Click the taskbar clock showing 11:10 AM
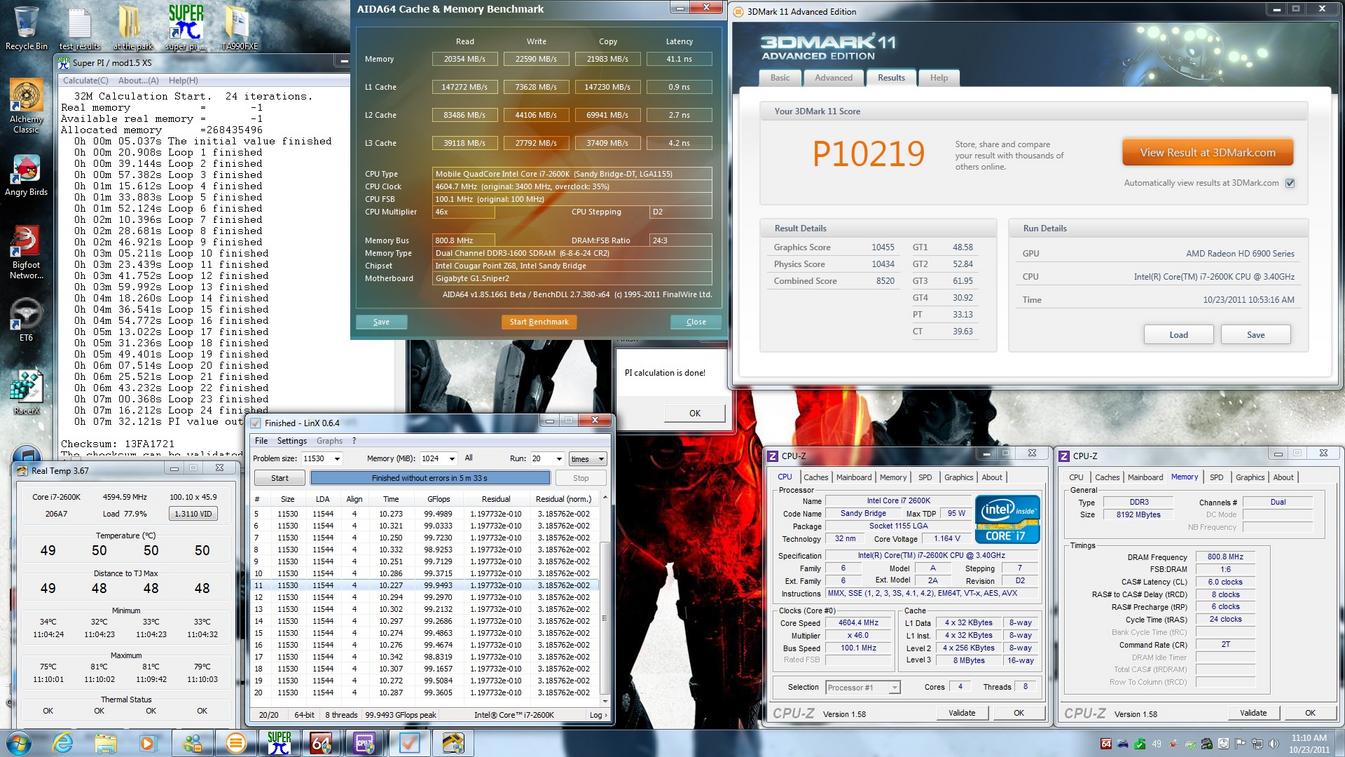 (x=1309, y=743)
